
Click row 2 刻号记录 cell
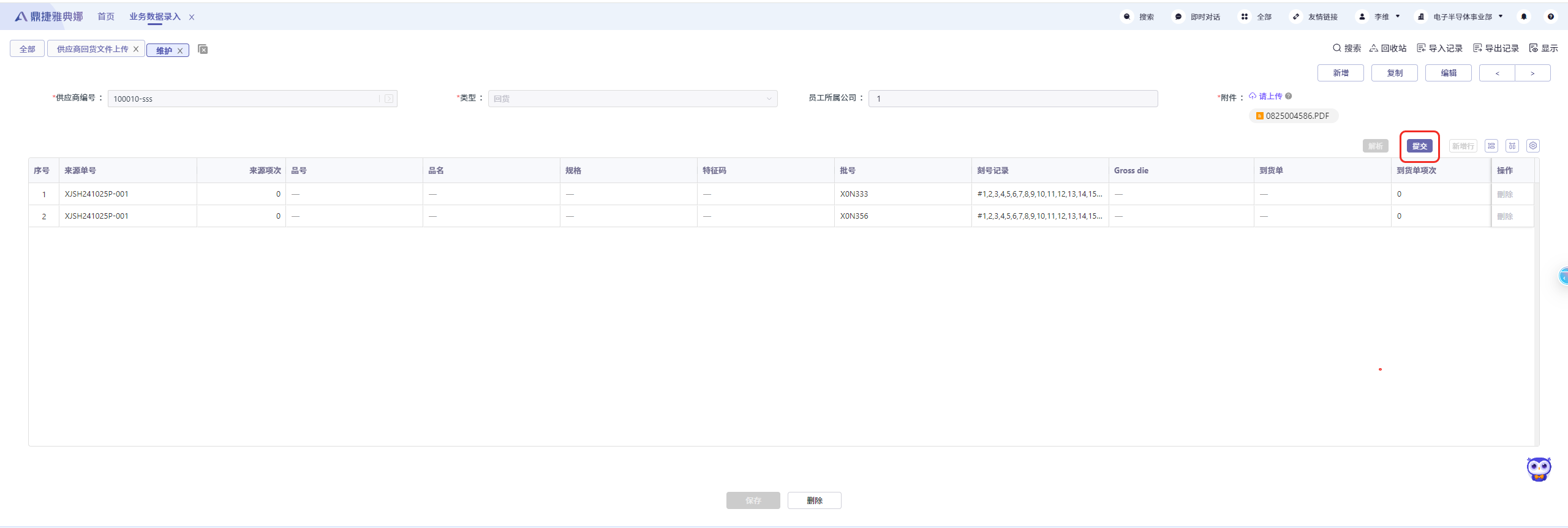click(1040, 216)
